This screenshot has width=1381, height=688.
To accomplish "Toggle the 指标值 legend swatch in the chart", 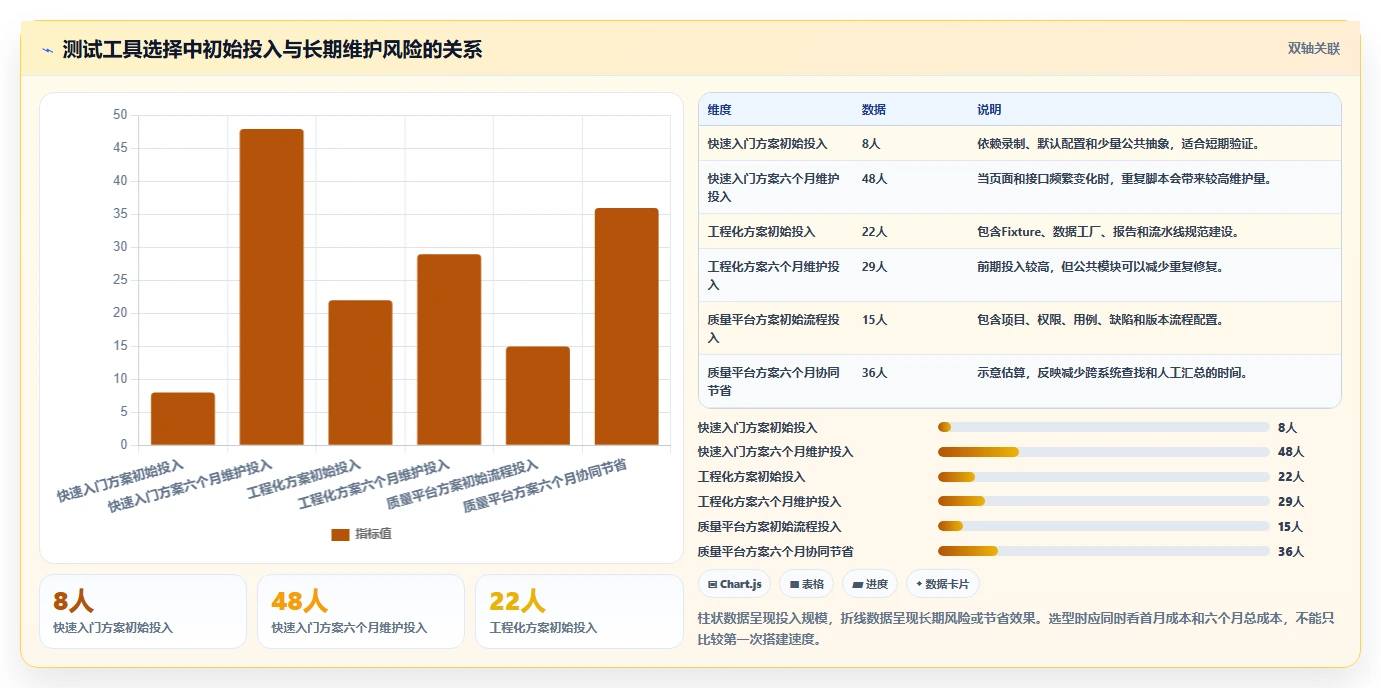I will 340,534.
